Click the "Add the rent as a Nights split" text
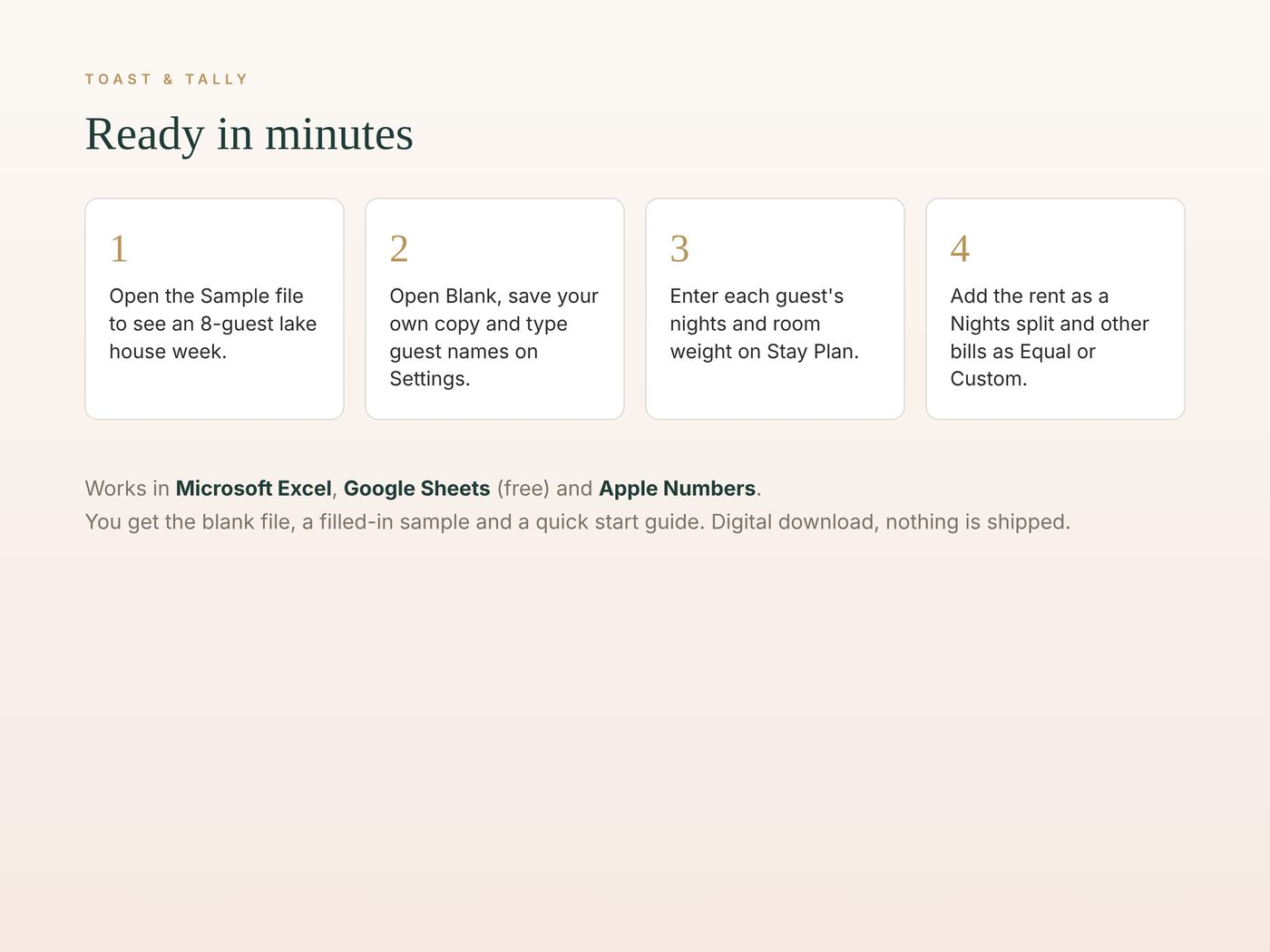Screen dimensions: 1270x952 click(x=1050, y=337)
